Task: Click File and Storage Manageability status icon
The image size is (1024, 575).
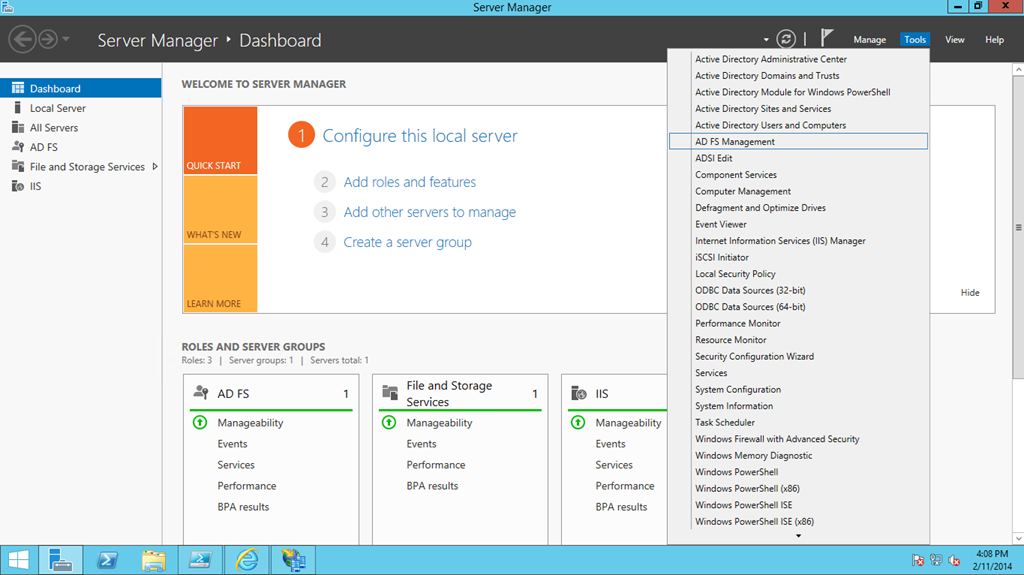Action: pos(389,423)
